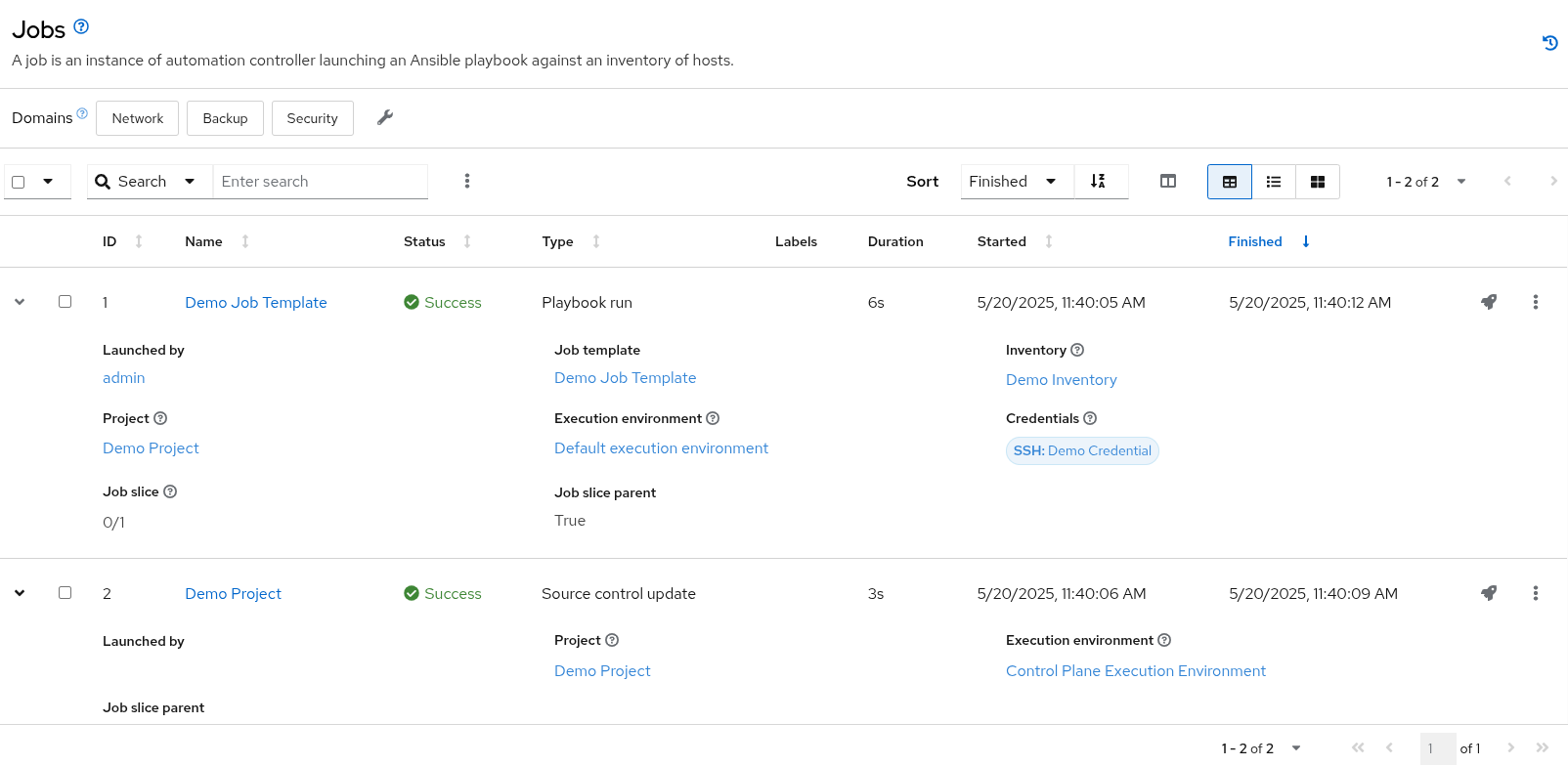Open the Sort by Finished dropdown
This screenshot has height=766, width=1568.
tap(1013, 182)
